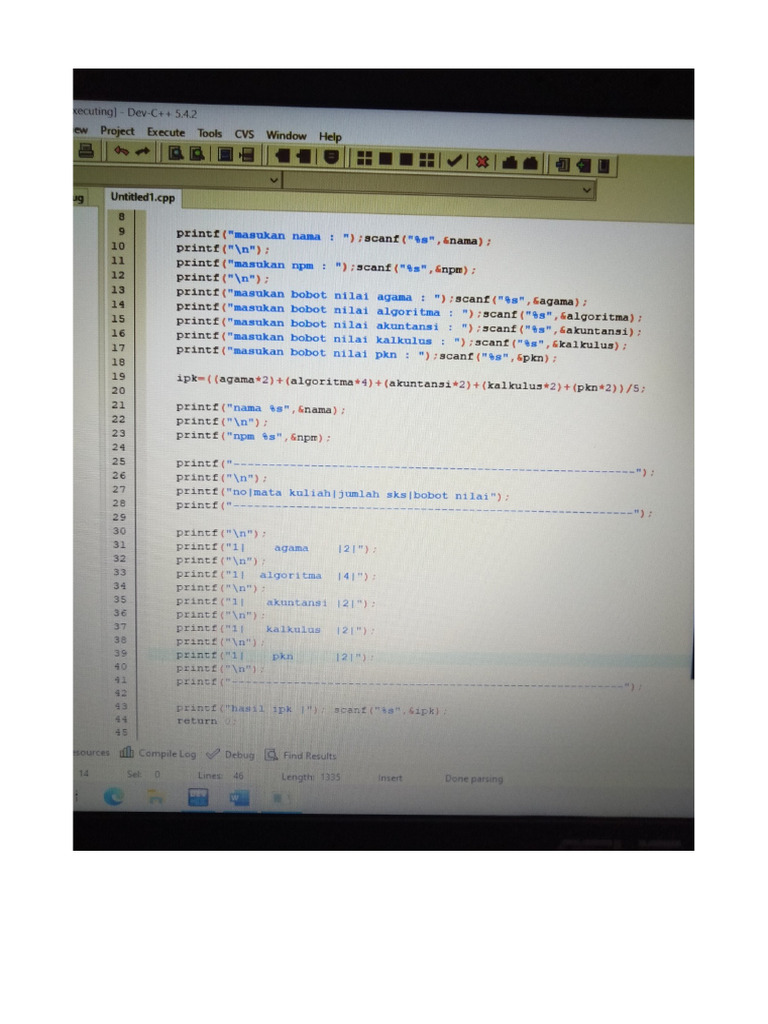The image size is (768, 1024).
Task: Click the 'return 0' line
Action: tap(206, 721)
